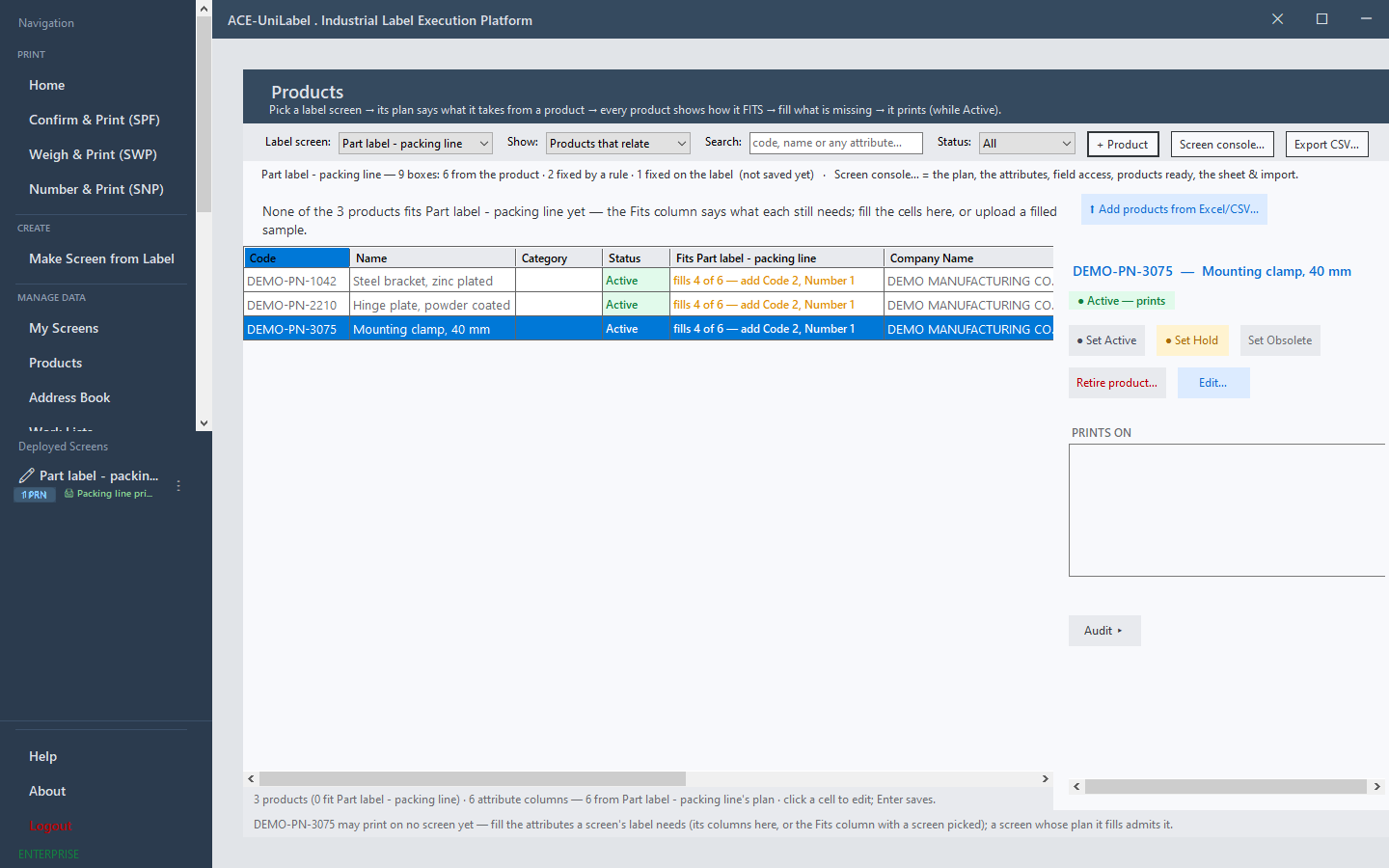
Task: Select the DEMO-PN-1042 code cell
Action: click(297, 281)
